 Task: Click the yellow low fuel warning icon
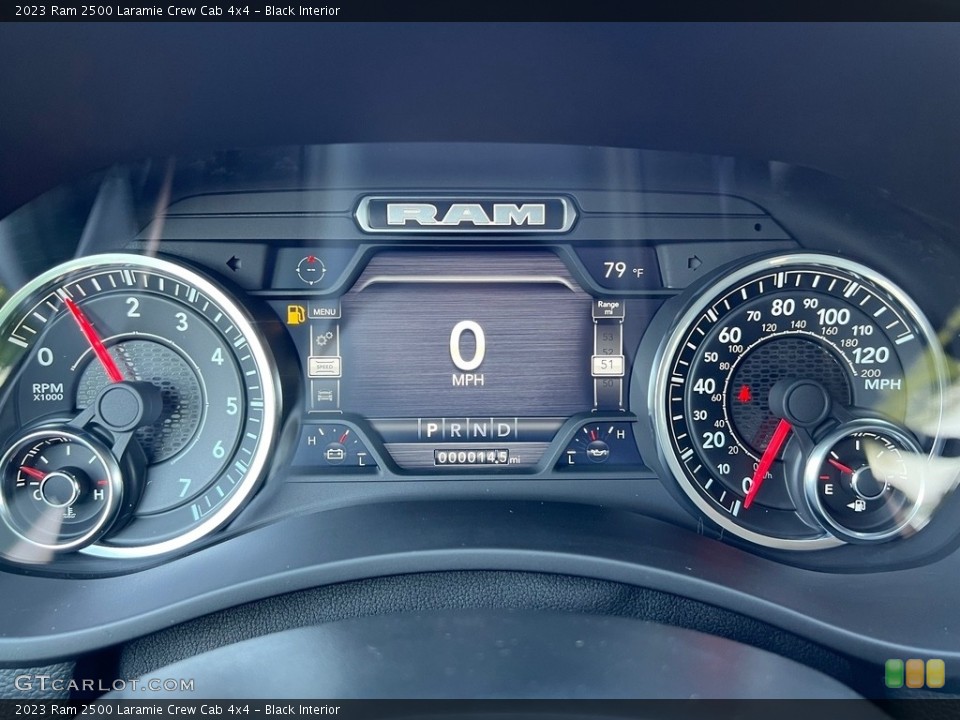[x=296, y=314]
